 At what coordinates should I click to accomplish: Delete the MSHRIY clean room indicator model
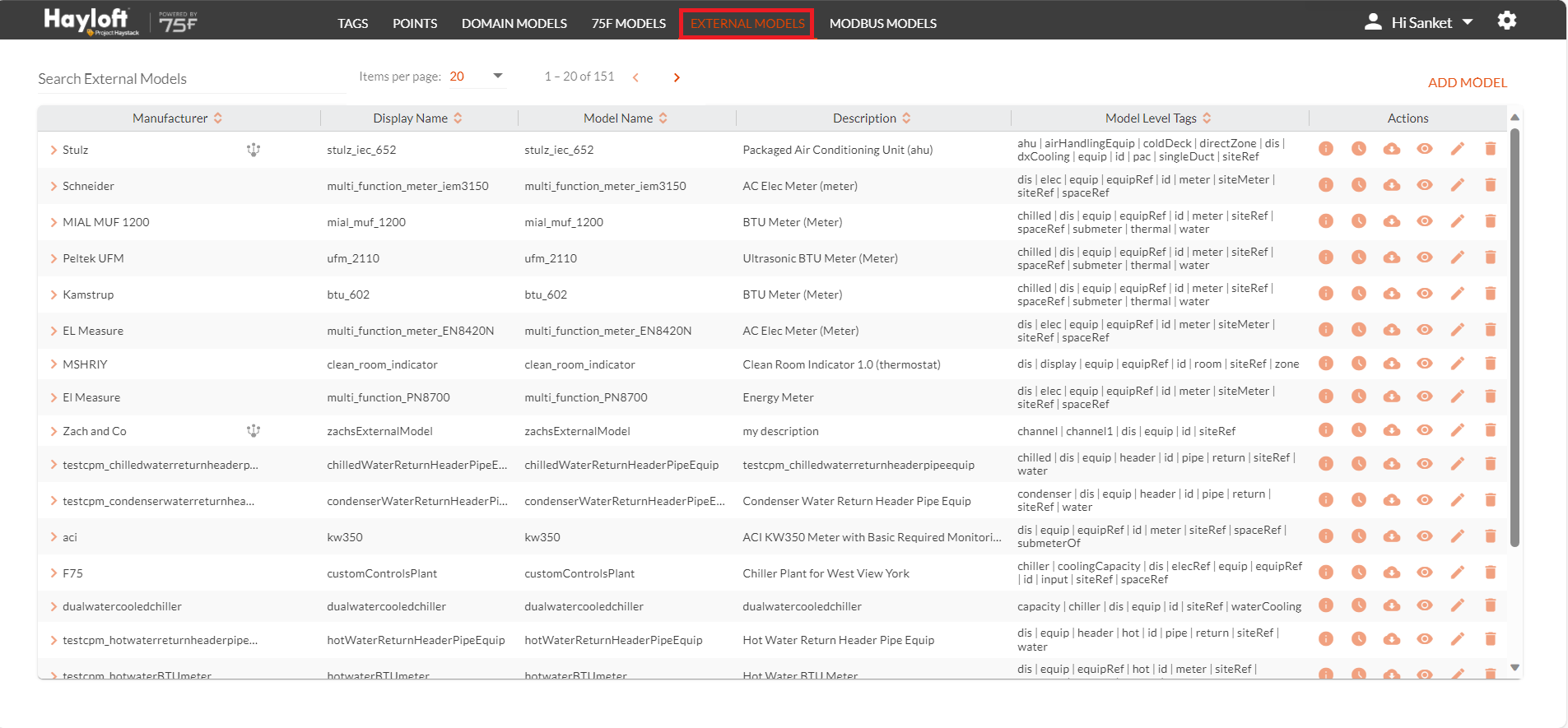1490,364
